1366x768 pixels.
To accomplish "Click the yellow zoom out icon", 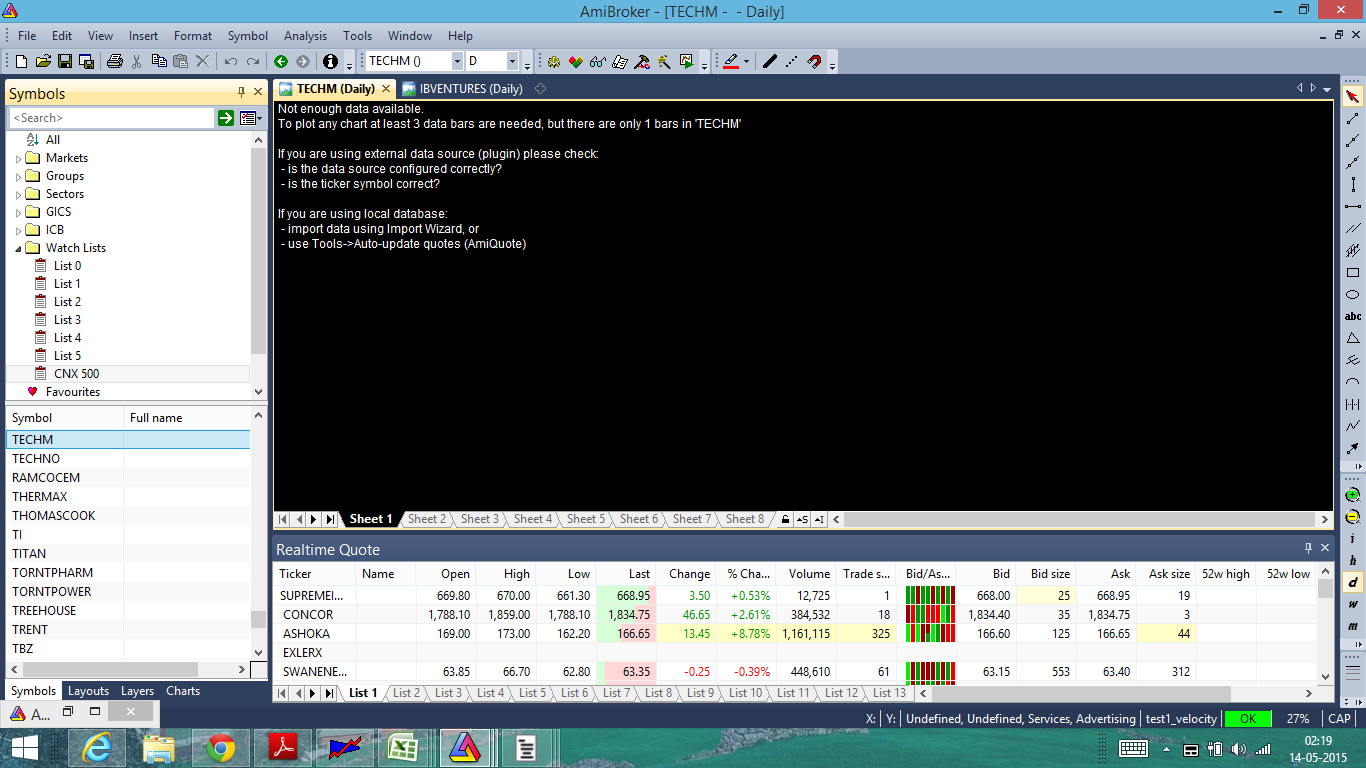I will pos(1353,517).
